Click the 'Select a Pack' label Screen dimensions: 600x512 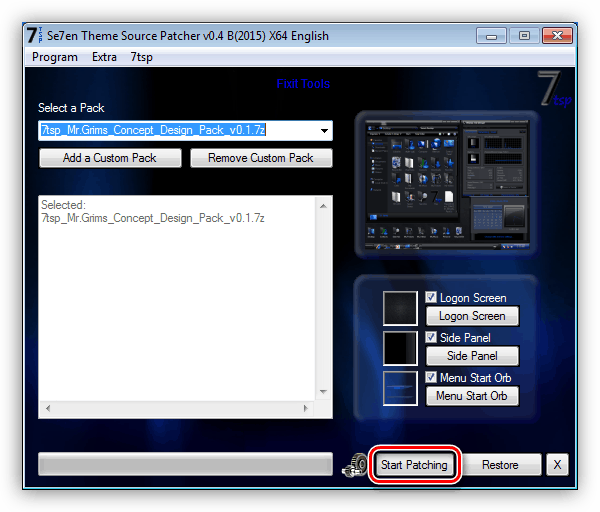[x=71, y=108]
